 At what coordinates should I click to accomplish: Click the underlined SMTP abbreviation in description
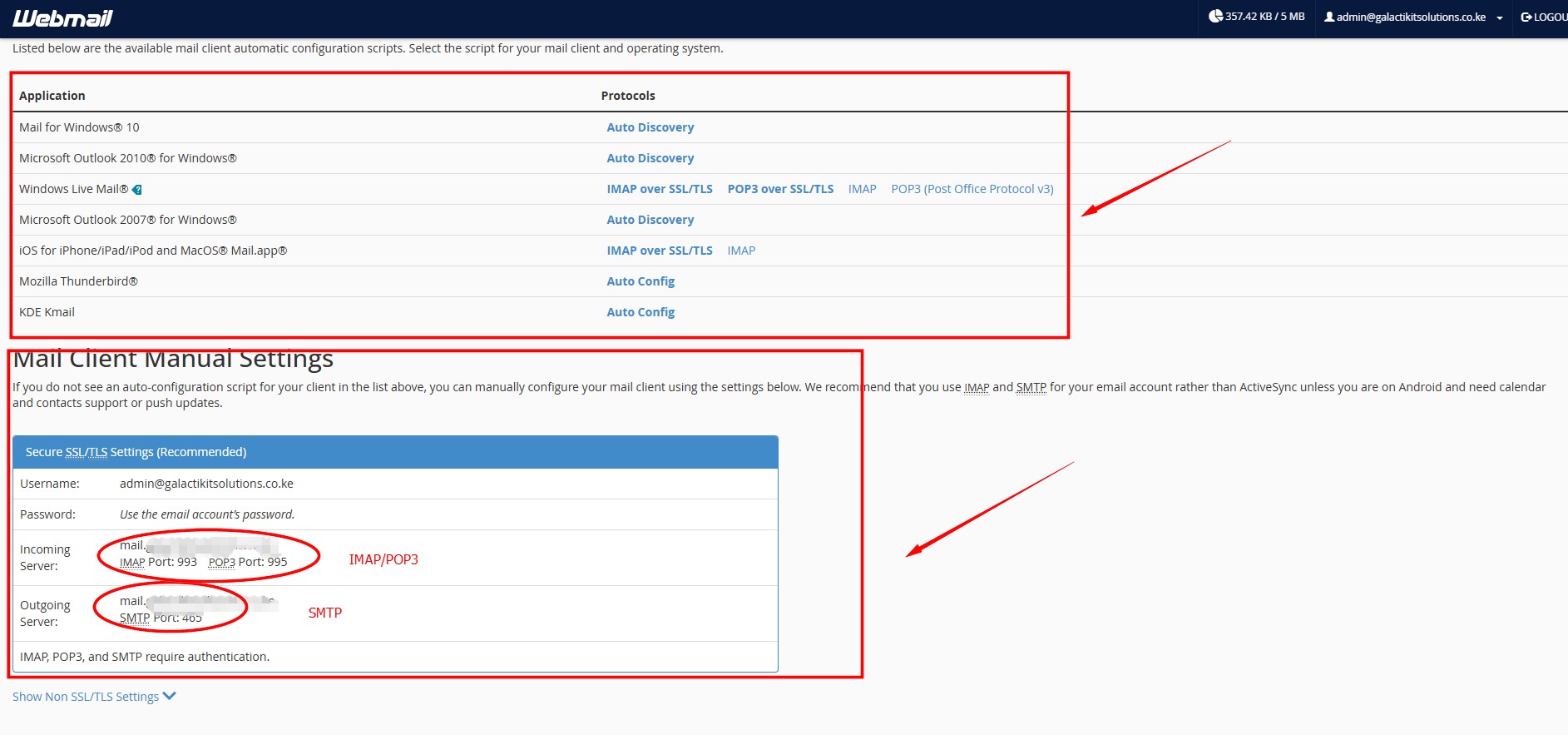[1031, 387]
